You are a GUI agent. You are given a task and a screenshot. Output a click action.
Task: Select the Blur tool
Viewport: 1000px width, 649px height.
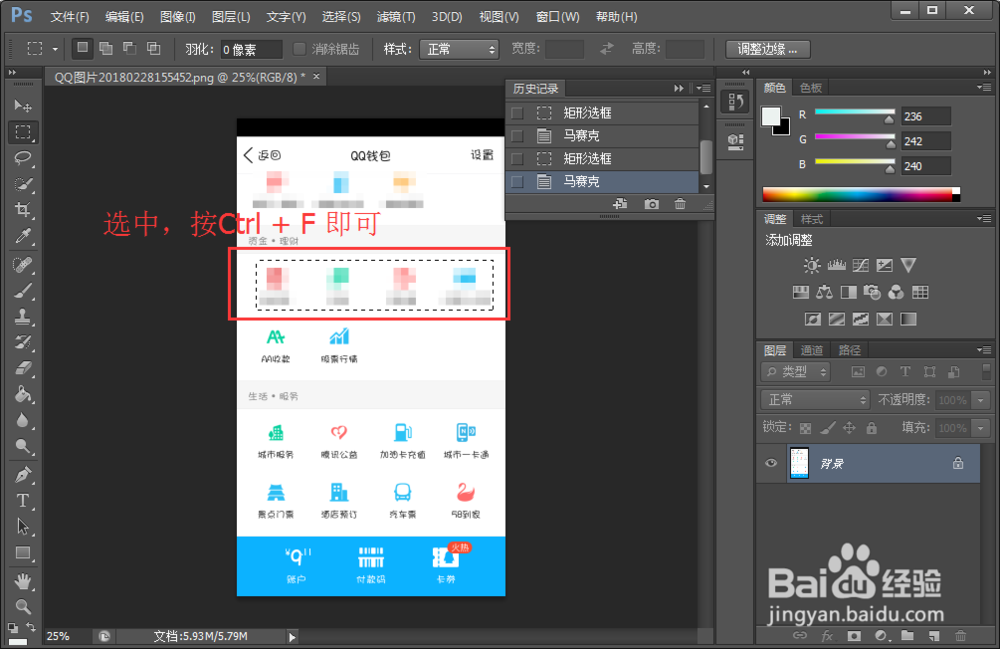pos(23,420)
